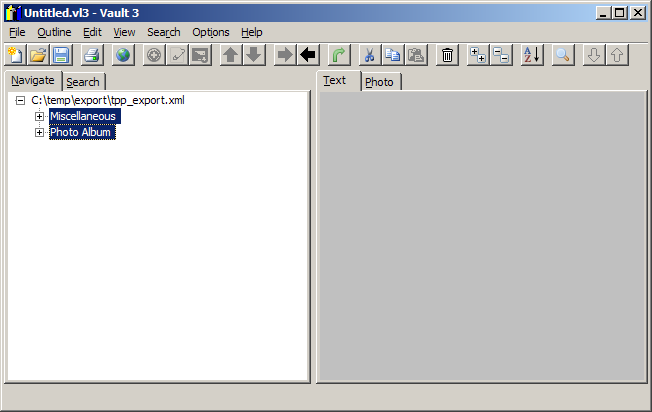Switch to the Photo tab

coord(379,82)
